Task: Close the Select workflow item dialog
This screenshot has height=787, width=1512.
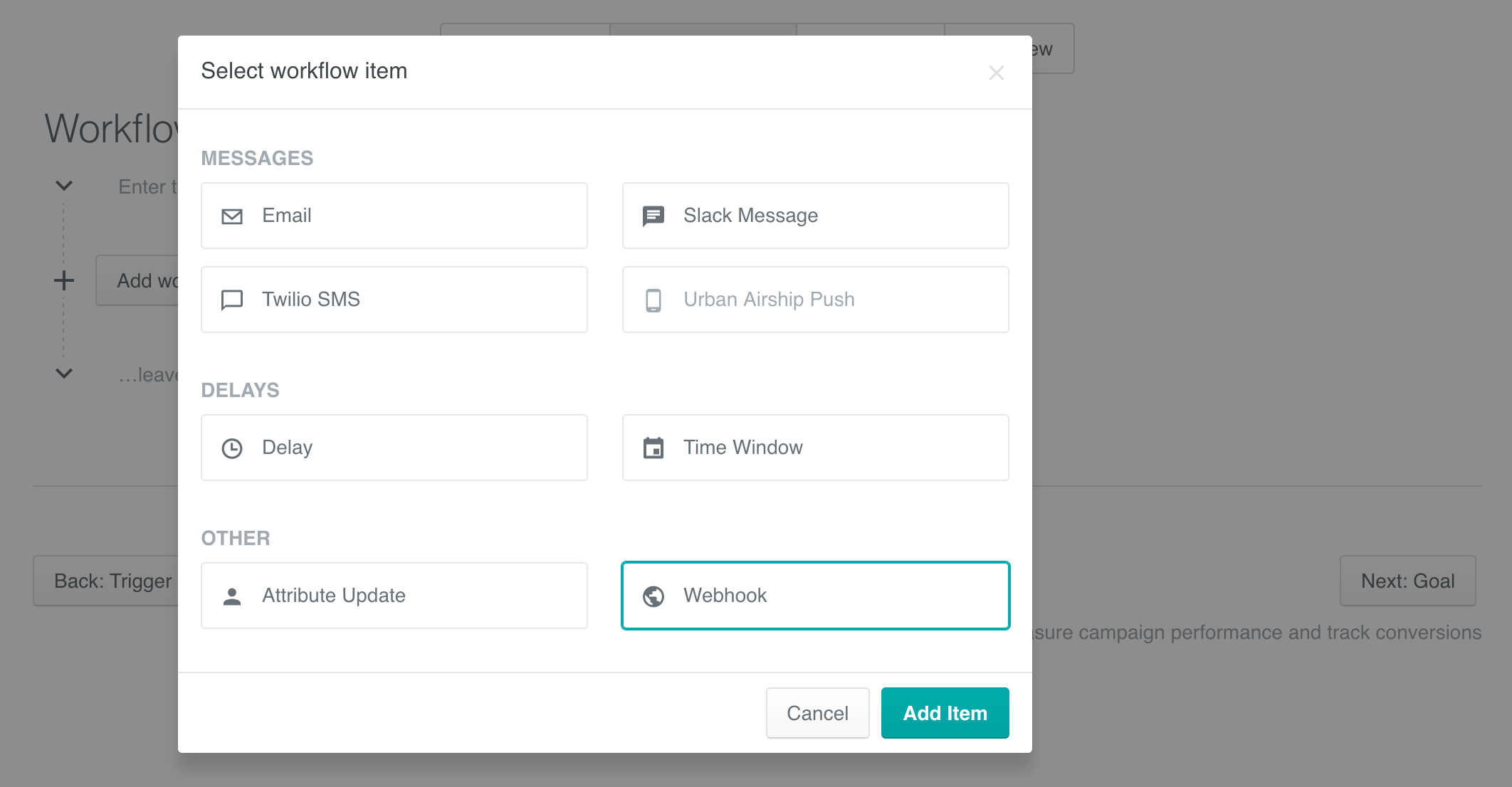Action: pos(996,73)
